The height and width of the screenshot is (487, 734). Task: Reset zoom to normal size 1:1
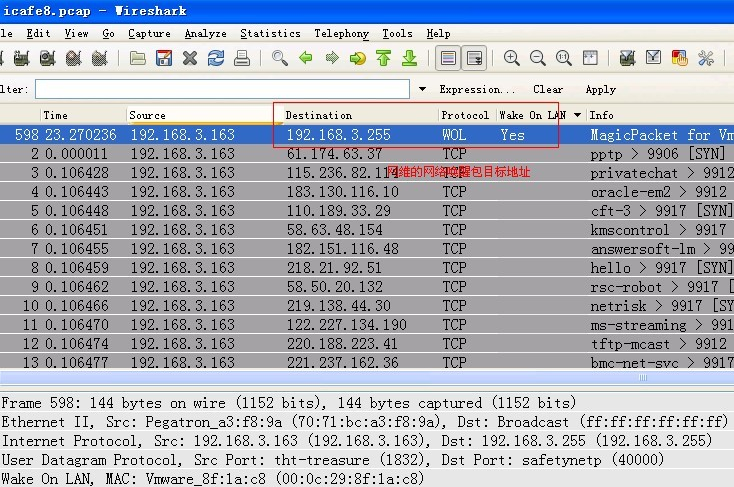pyautogui.click(x=564, y=59)
